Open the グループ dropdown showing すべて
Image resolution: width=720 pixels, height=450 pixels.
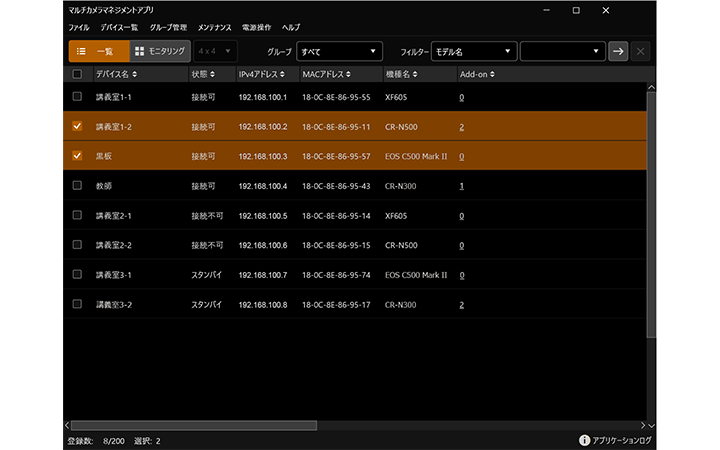(339, 51)
